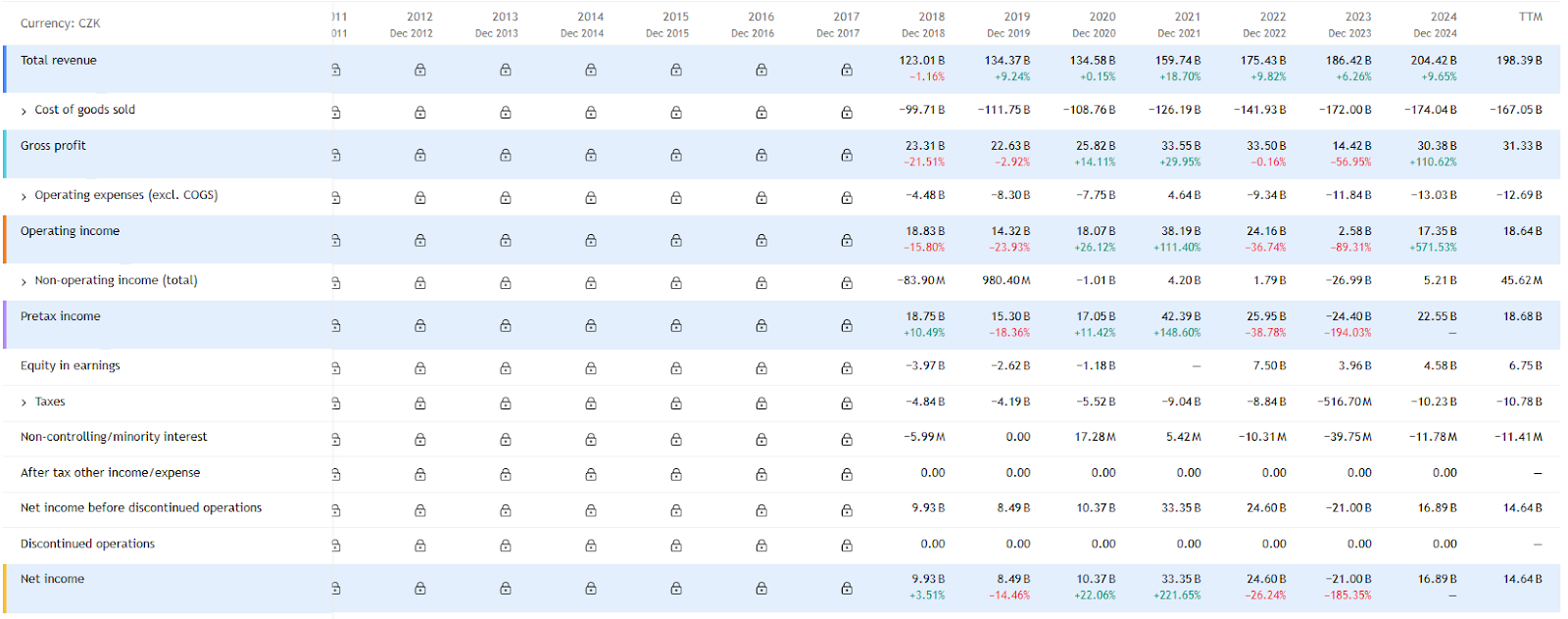Click the 2024 column header
The width and height of the screenshot is (1568, 619).
pos(1436,24)
